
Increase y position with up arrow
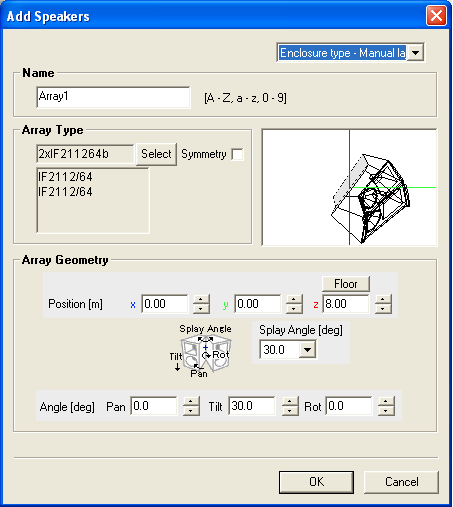pyautogui.click(x=294, y=299)
